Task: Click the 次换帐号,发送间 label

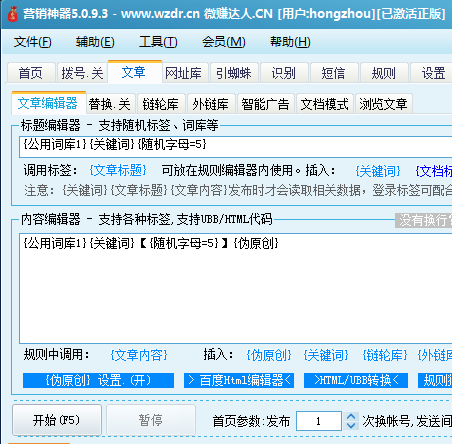Action: click(x=407, y=421)
